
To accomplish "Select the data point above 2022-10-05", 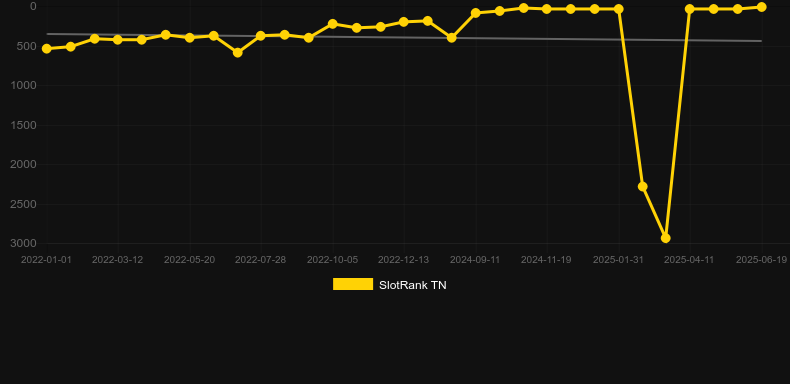I will point(333,24).
